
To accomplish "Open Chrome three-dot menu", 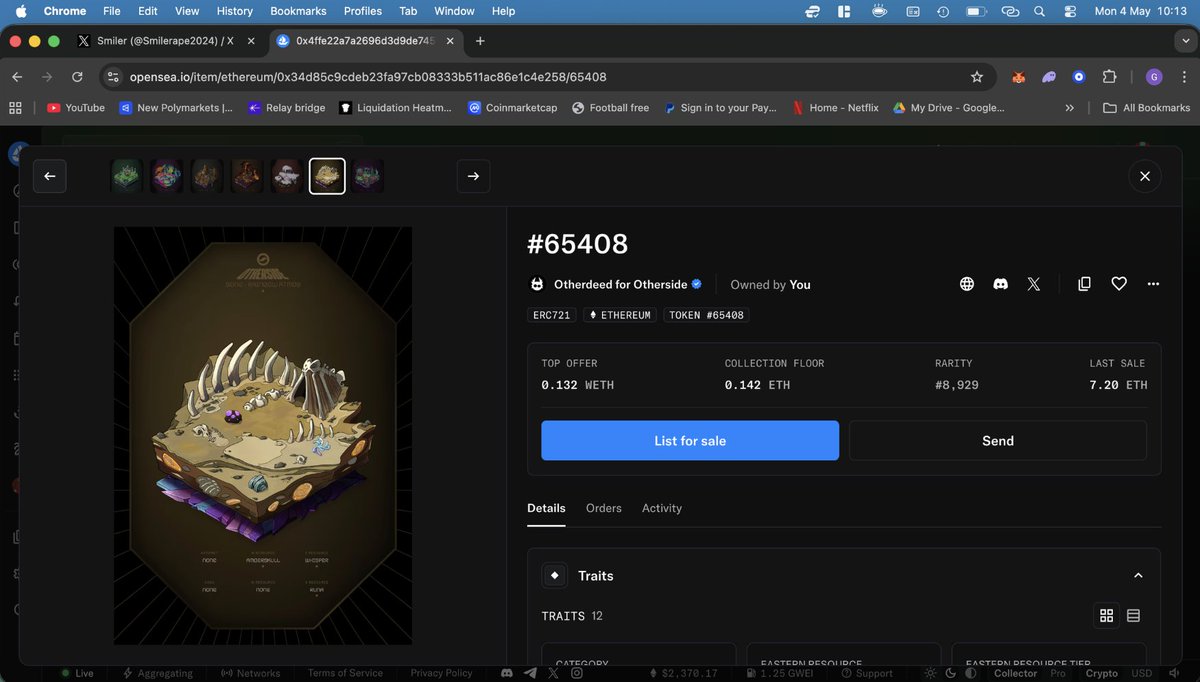I will pos(1182,77).
